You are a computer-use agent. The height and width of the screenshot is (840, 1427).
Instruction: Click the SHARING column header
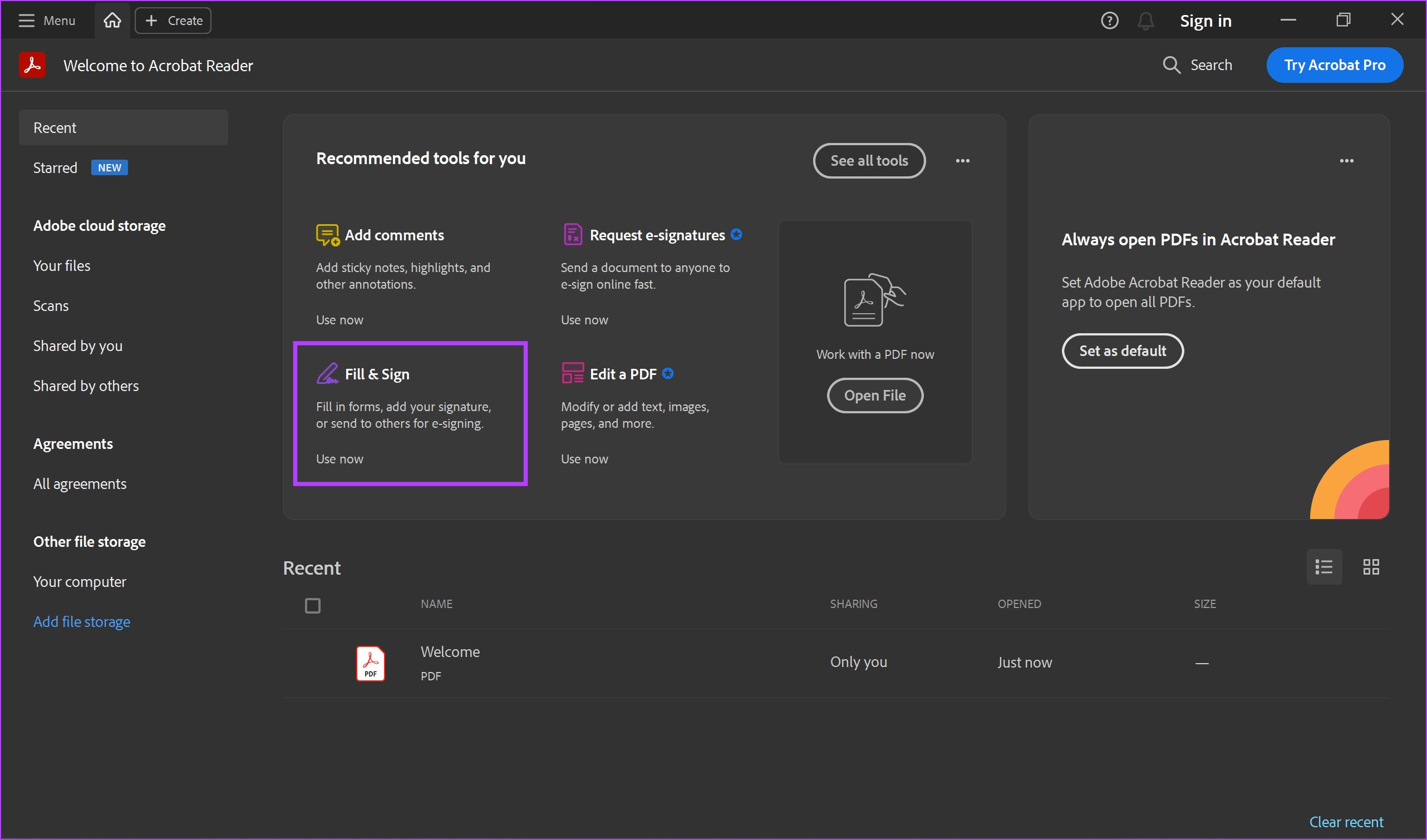pyautogui.click(x=853, y=604)
